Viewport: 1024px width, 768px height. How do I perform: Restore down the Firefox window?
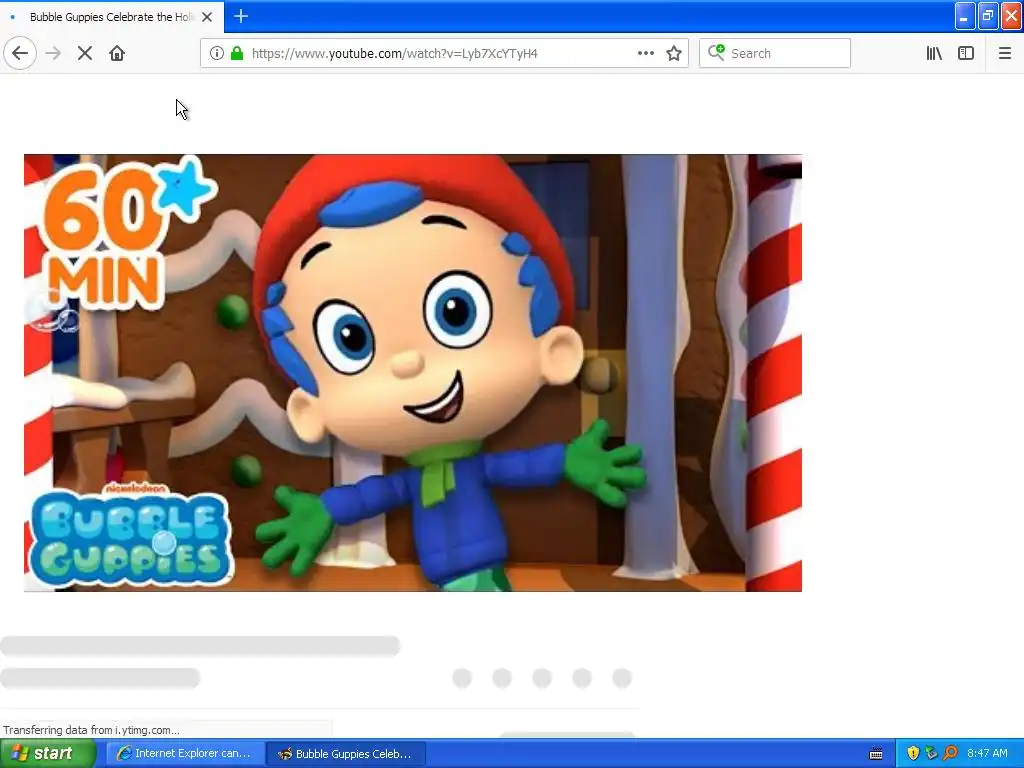point(988,16)
